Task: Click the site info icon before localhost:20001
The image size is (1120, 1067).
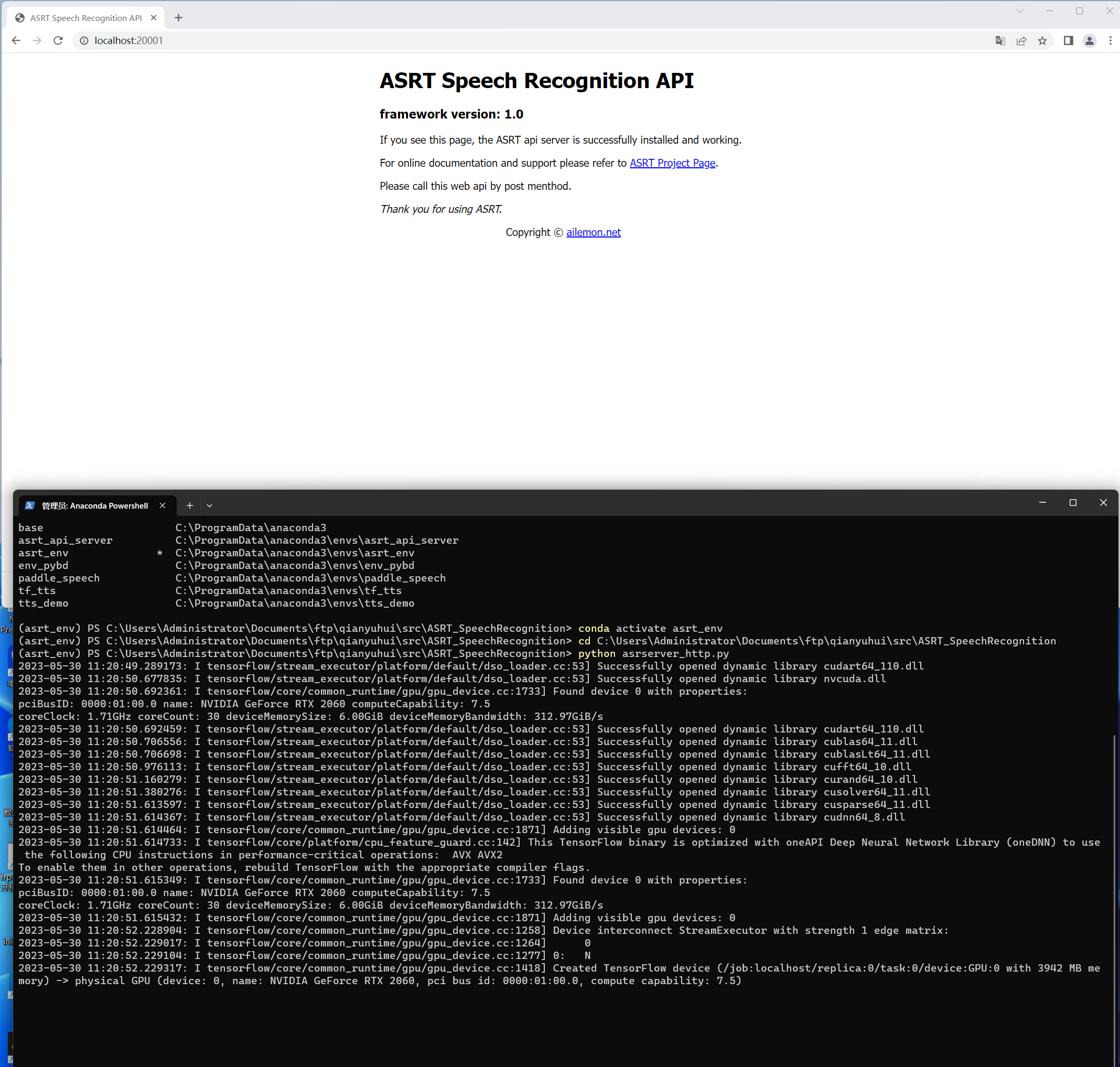Action: [84, 40]
